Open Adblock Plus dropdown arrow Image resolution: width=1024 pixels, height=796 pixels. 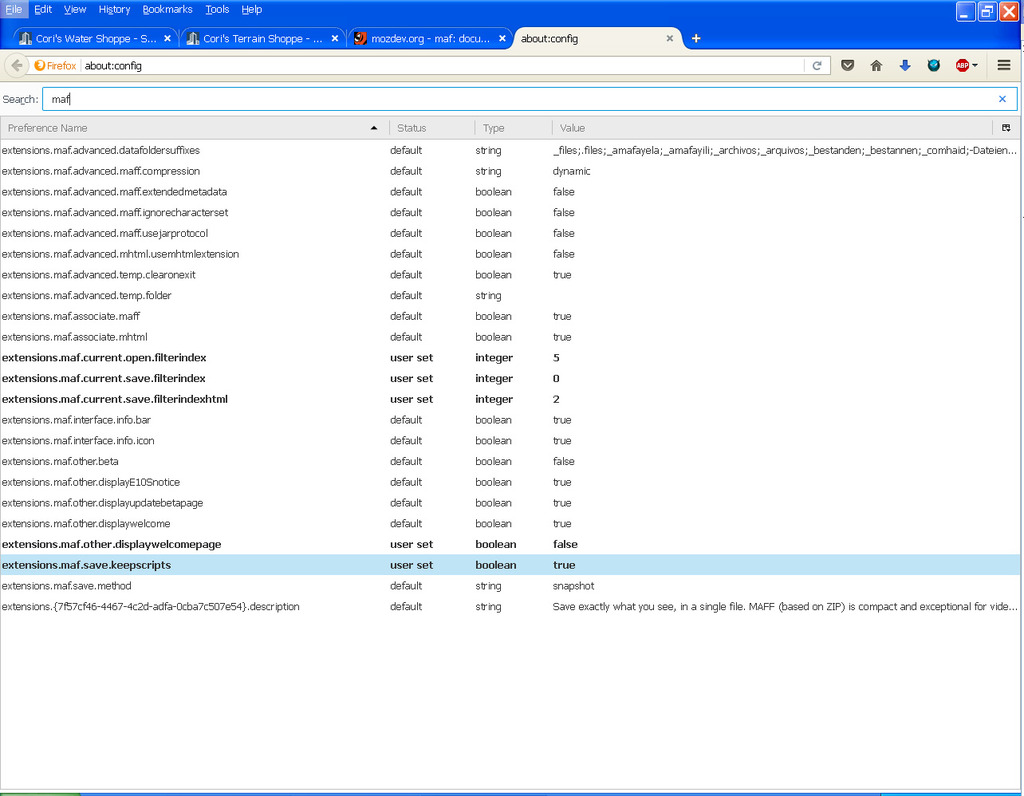click(x=975, y=65)
